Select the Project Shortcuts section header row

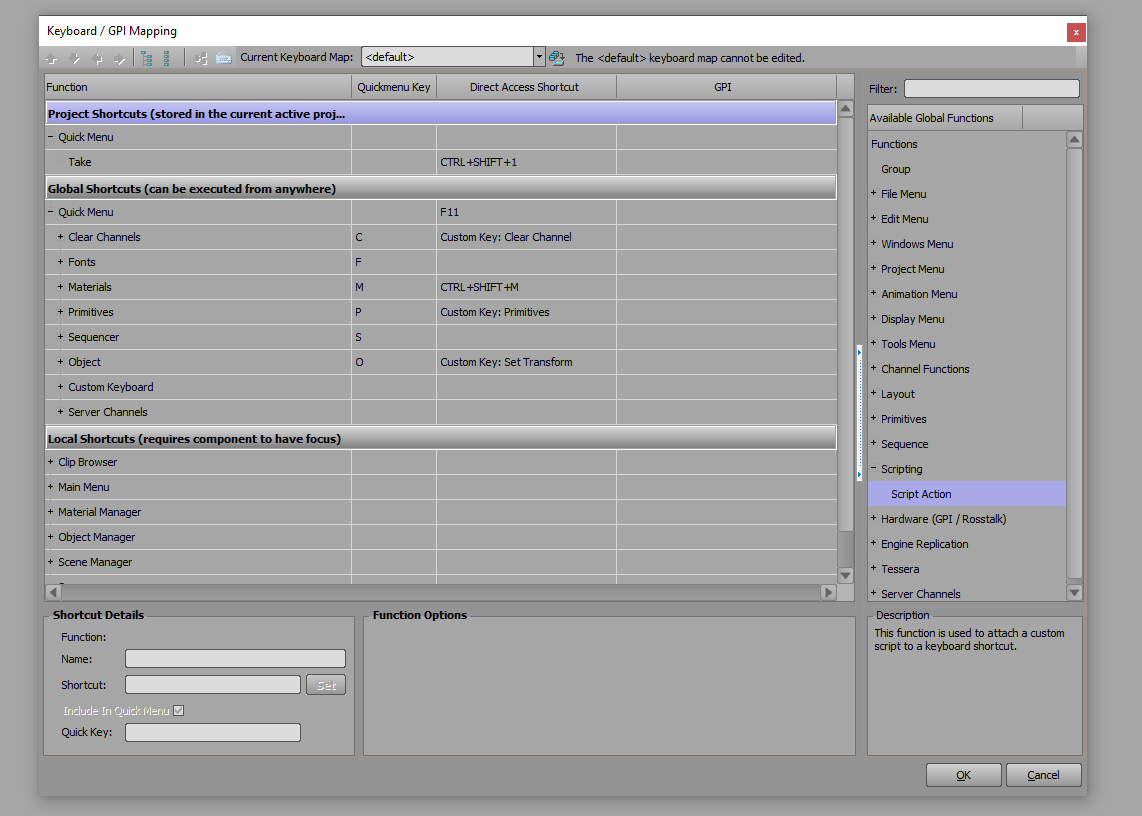tap(441, 114)
